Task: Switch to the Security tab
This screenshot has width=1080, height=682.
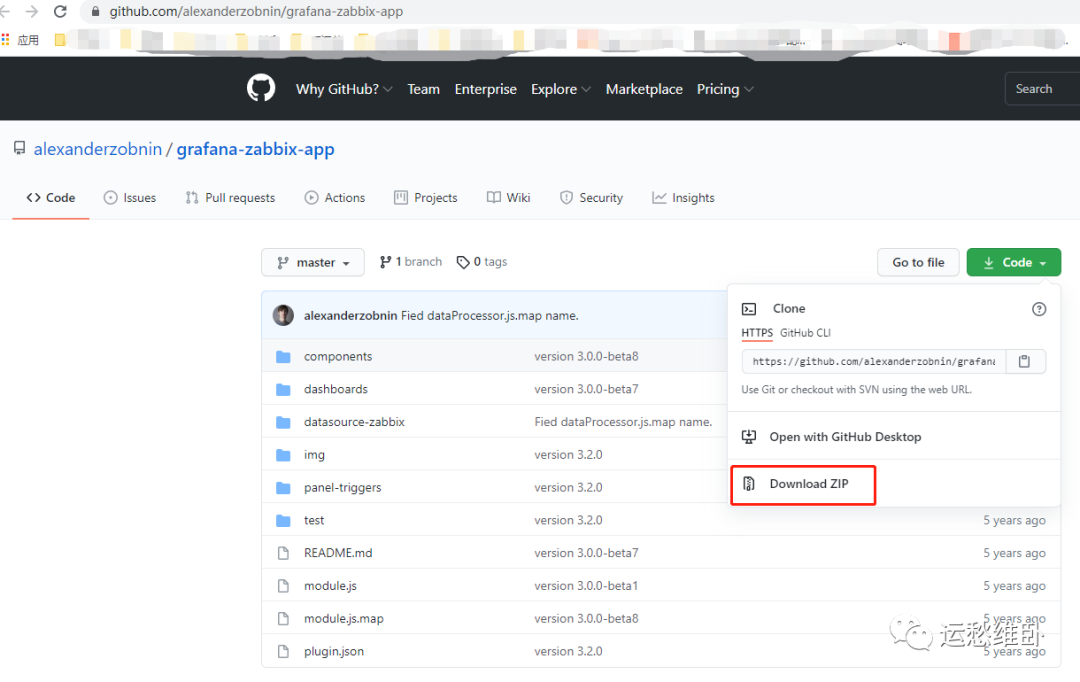Action: [592, 198]
